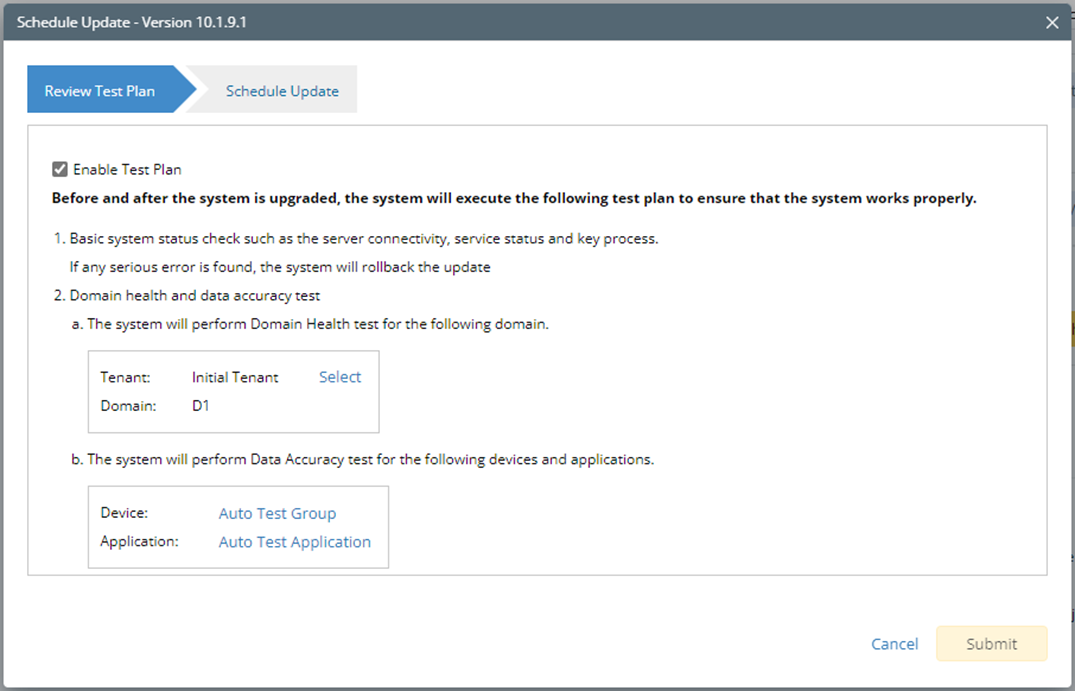Screen dimensions: 1075x691
Task: Click the Application field label
Action: point(139,542)
